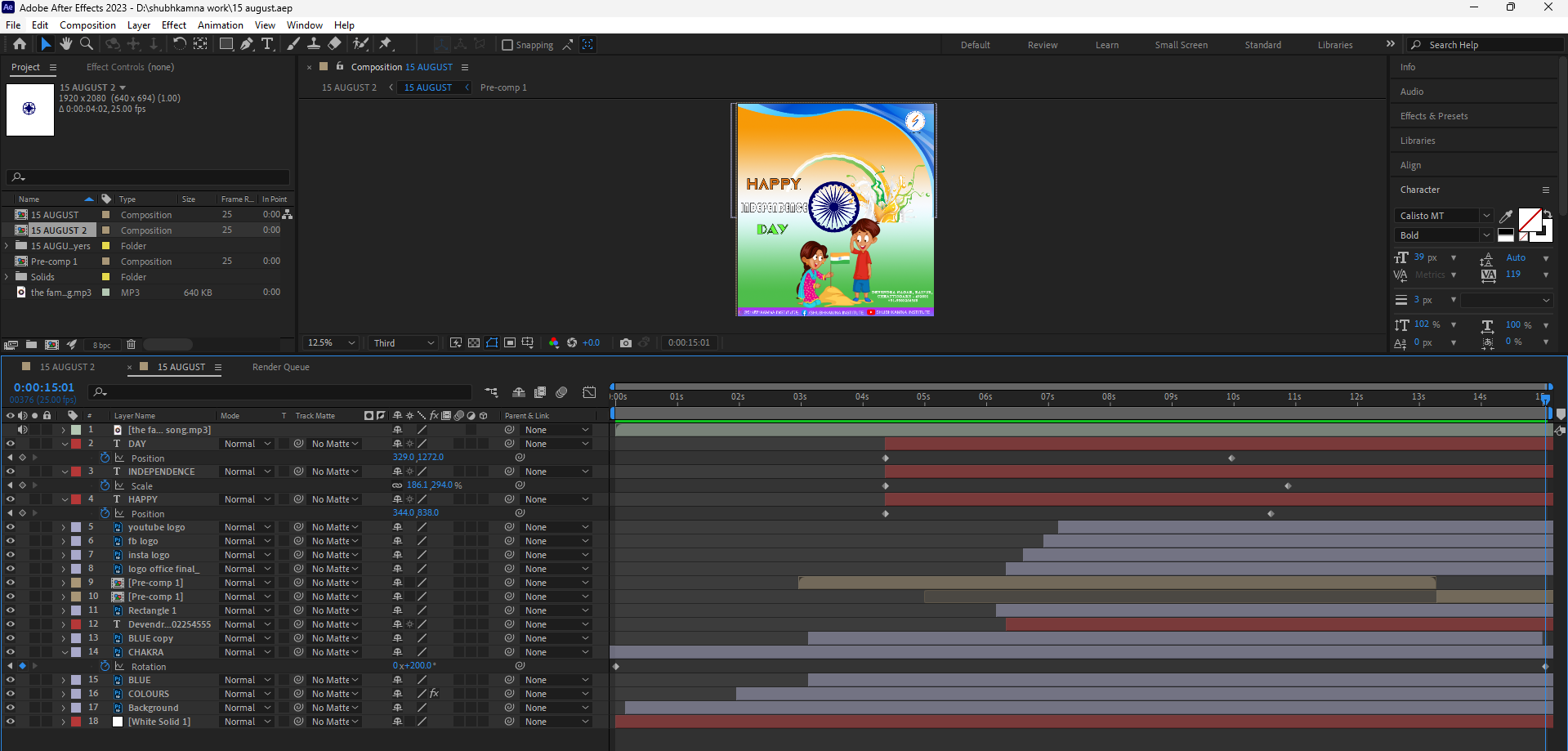
Task: Hide the DAY text layer
Action: (x=11, y=444)
